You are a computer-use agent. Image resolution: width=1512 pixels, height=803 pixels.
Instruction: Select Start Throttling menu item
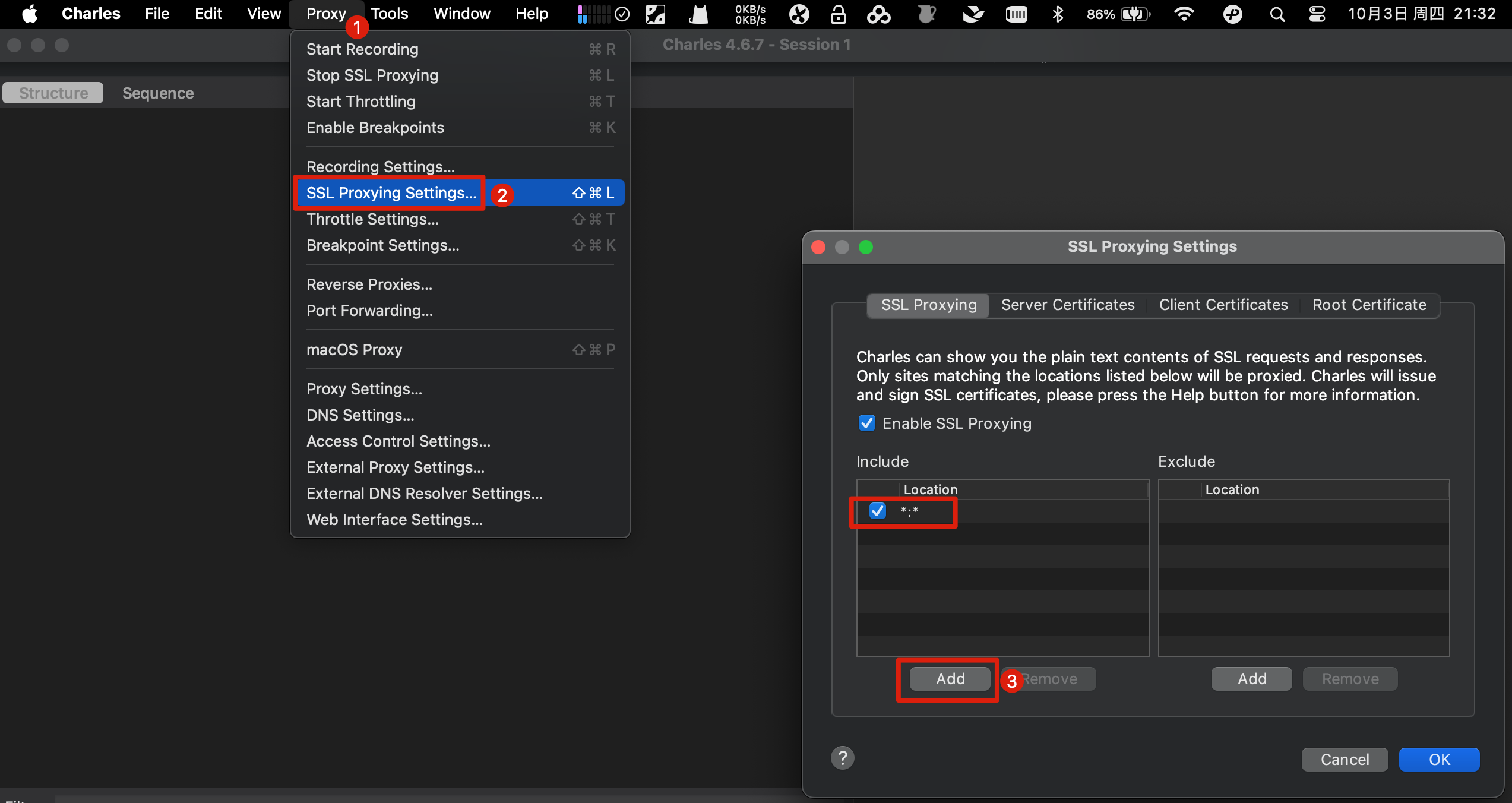point(460,102)
